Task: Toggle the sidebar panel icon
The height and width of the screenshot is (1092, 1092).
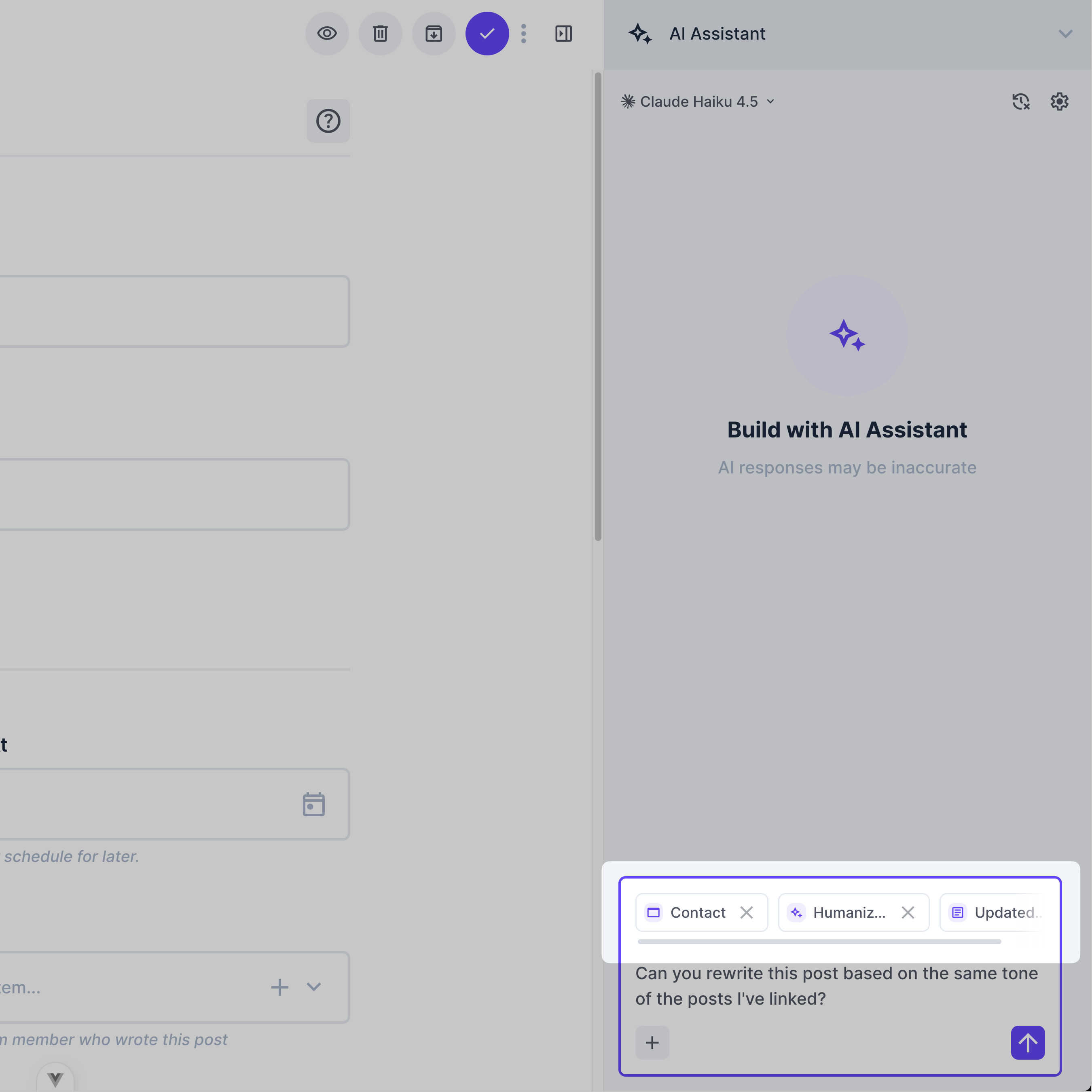Action: point(563,33)
